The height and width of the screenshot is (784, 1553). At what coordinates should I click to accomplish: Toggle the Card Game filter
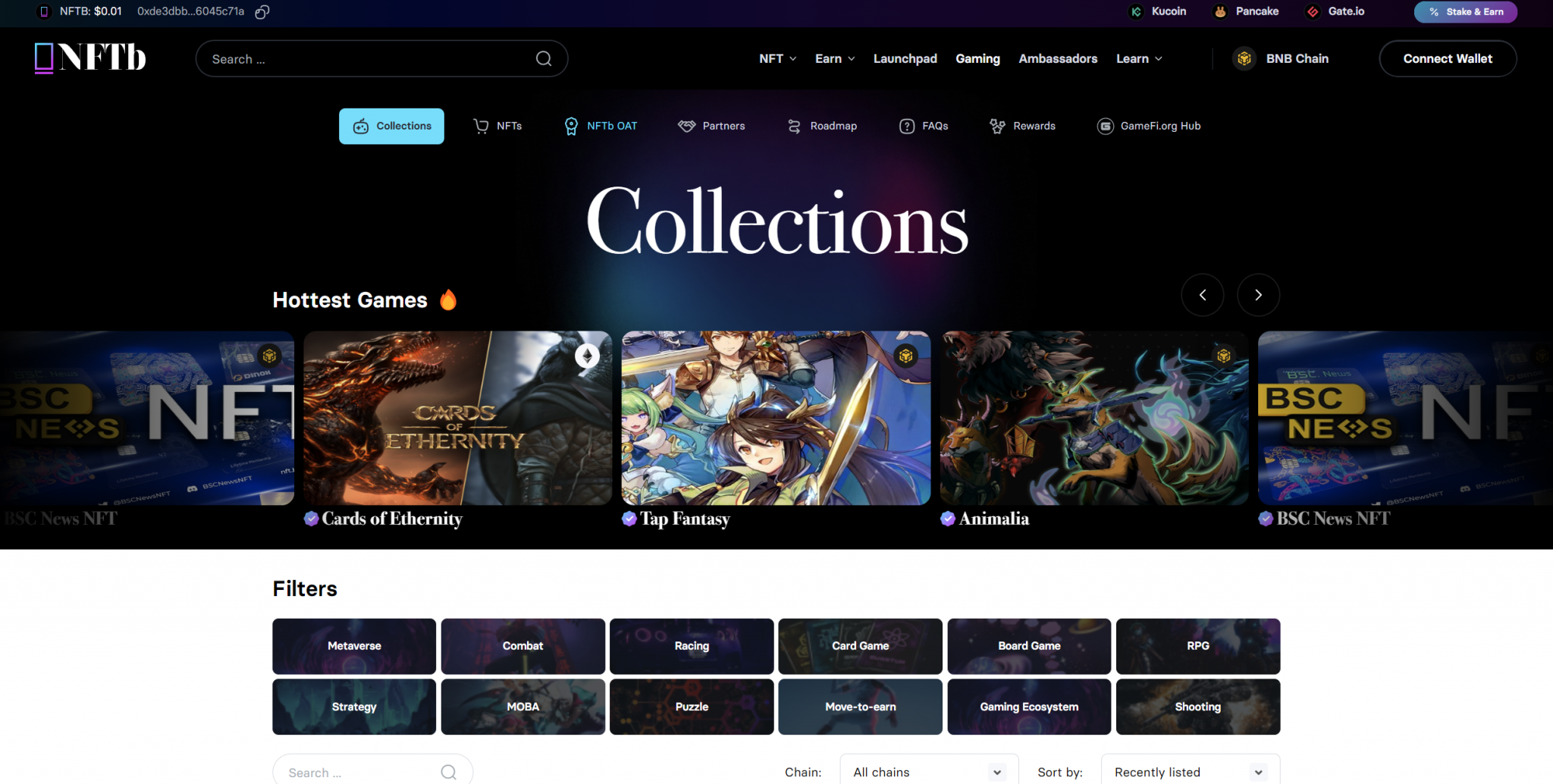coord(860,646)
